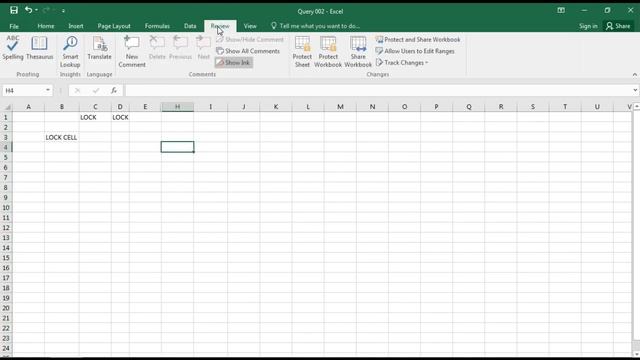Select Protect and Share Workbook
The height and width of the screenshot is (360, 640).
[x=418, y=40]
